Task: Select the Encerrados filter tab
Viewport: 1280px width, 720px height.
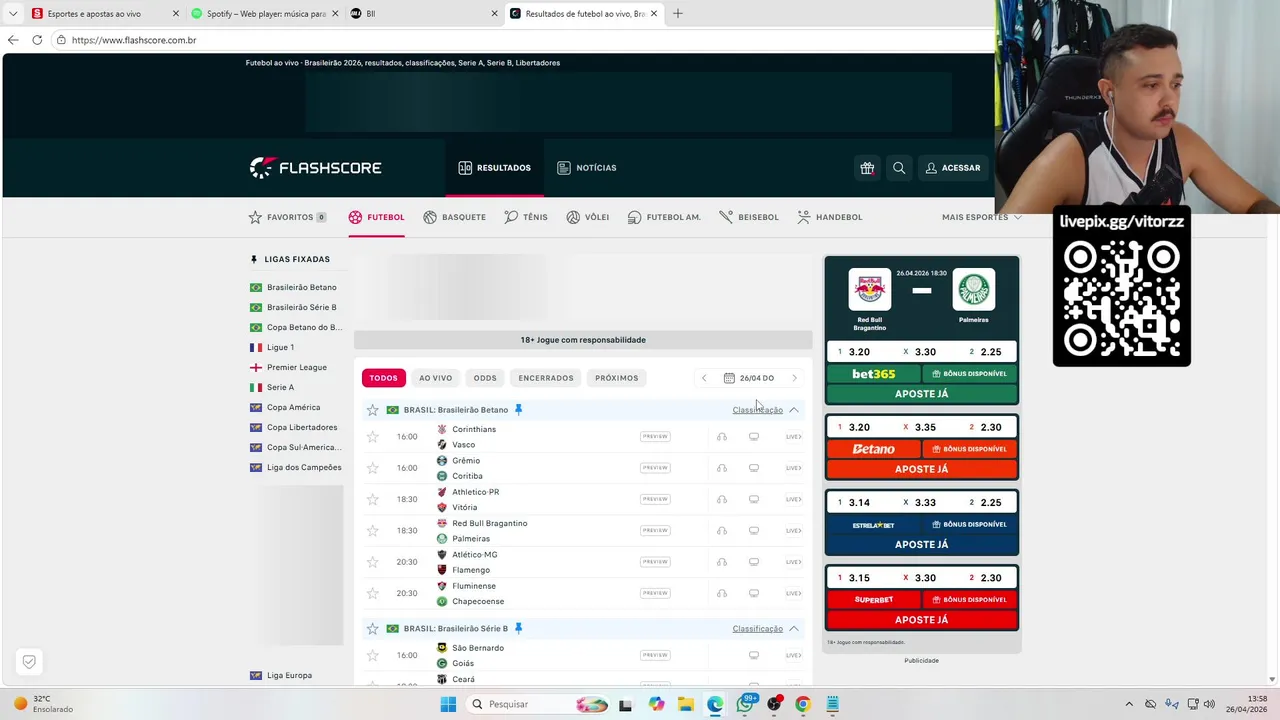Action: click(546, 378)
